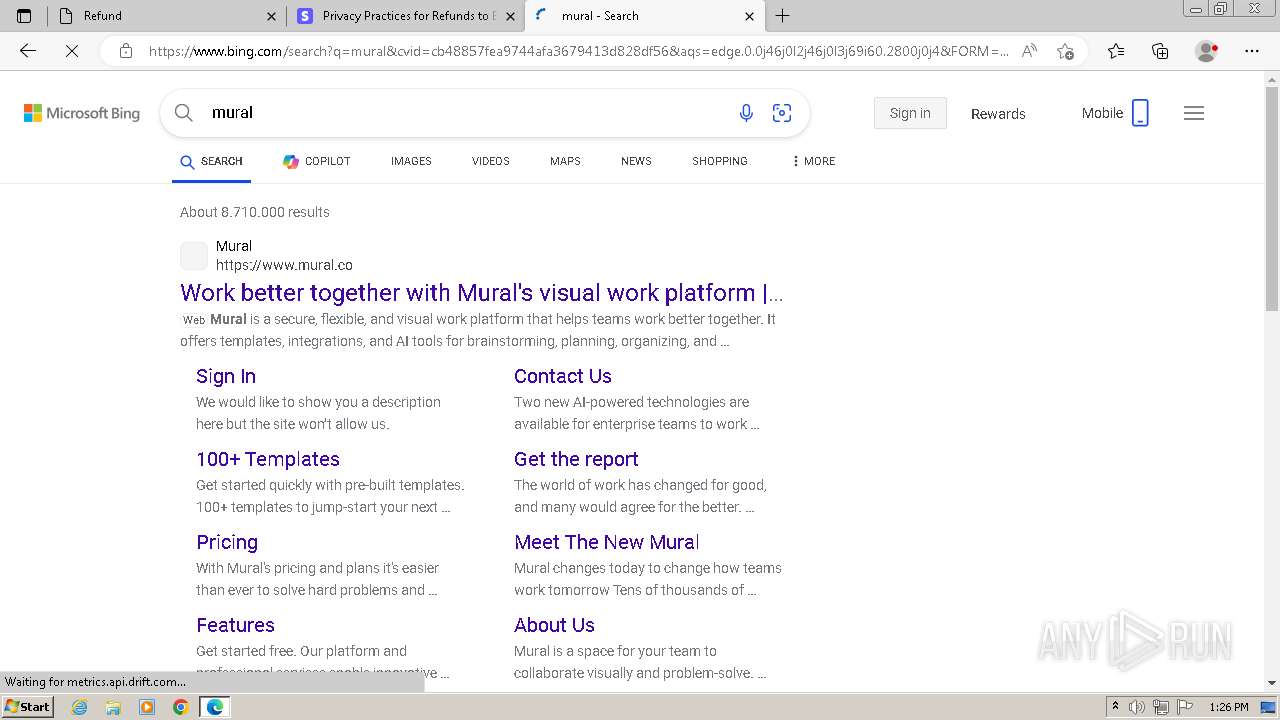Open the tab actions menu icon
Screen dimensions: 1280x720
[24, 16]
